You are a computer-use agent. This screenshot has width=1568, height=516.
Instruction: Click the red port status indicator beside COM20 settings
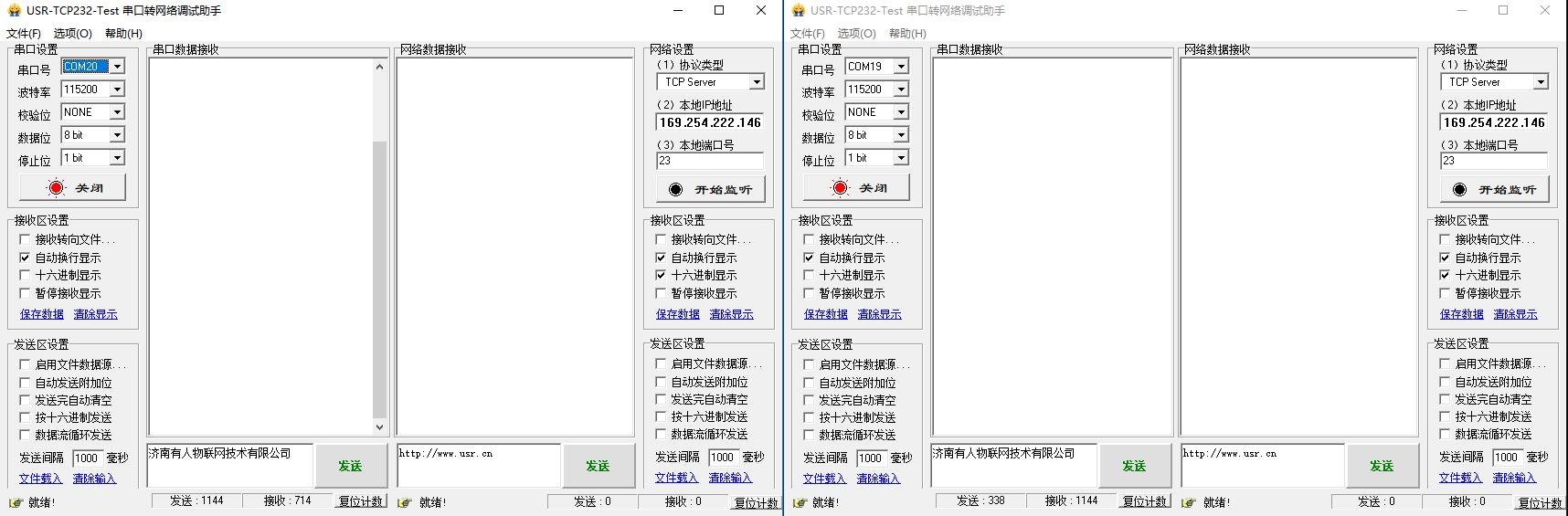pos(57,188)
